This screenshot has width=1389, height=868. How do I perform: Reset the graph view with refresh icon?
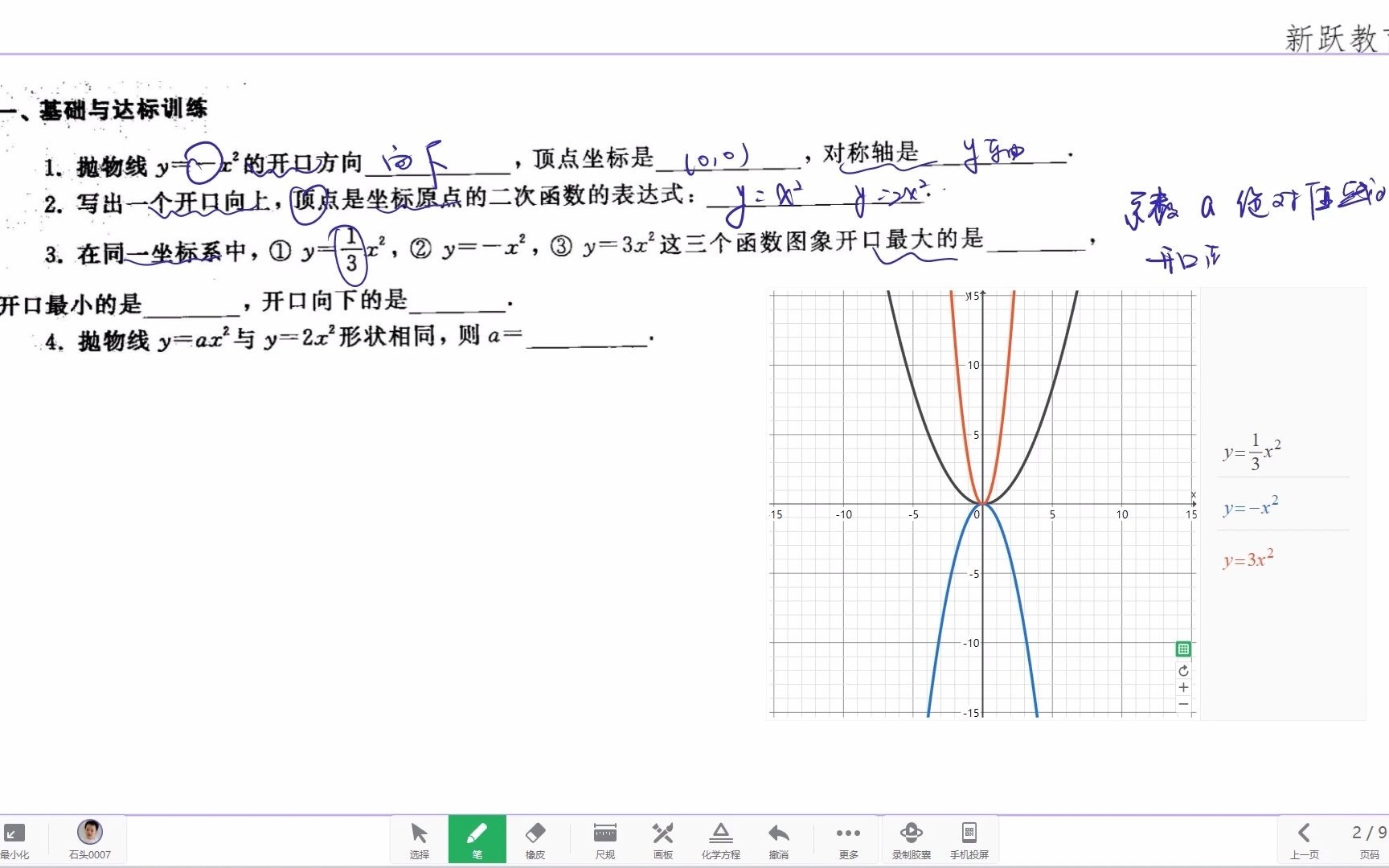(1183, 670)
